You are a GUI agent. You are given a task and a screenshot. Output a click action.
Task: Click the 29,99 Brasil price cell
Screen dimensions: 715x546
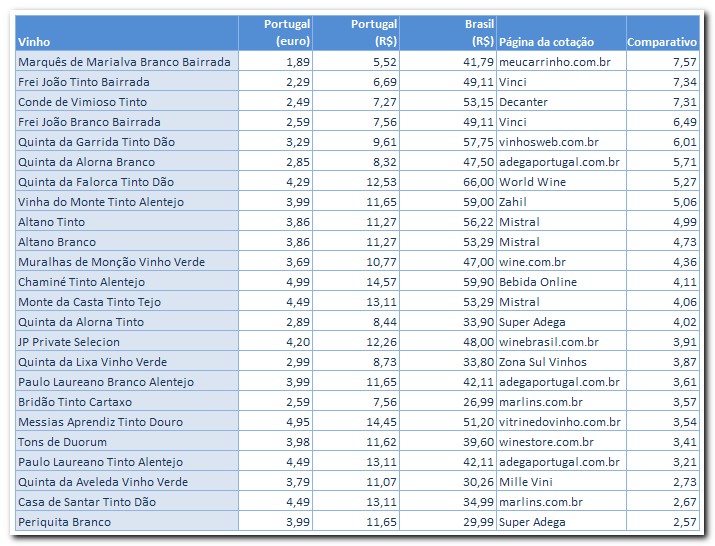point(448,521)
